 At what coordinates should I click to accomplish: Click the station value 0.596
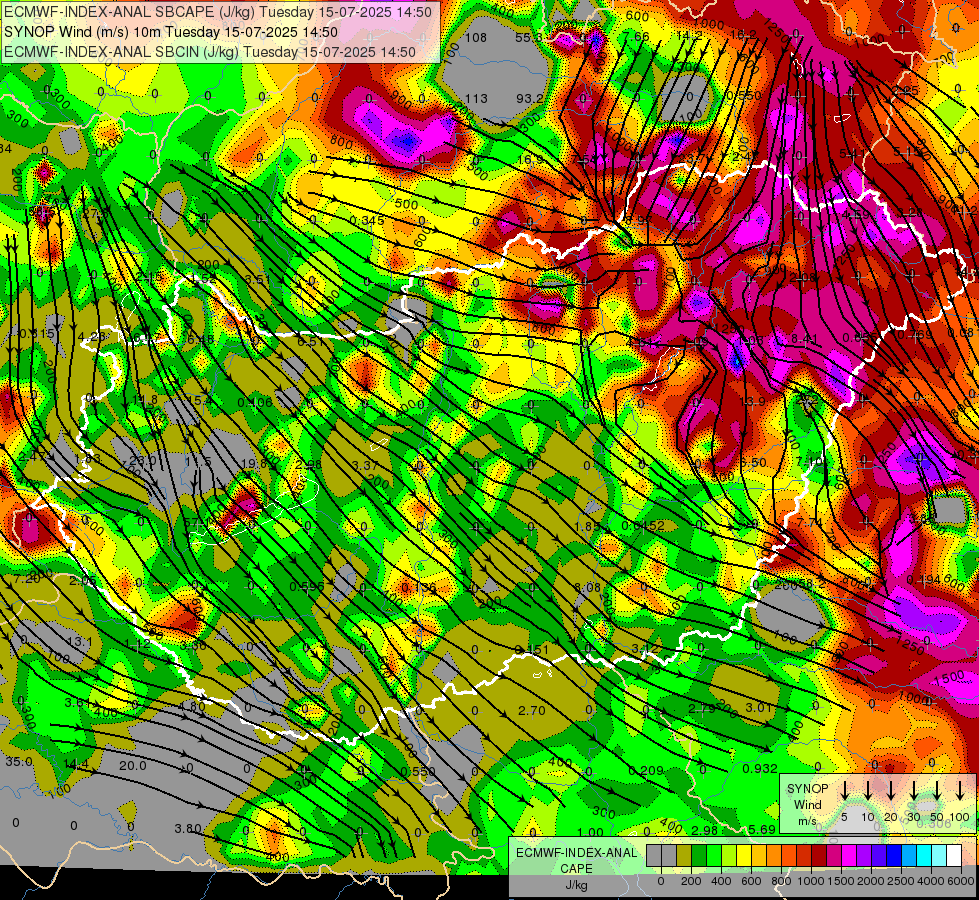pyautogui.click(x=307, y=586)
